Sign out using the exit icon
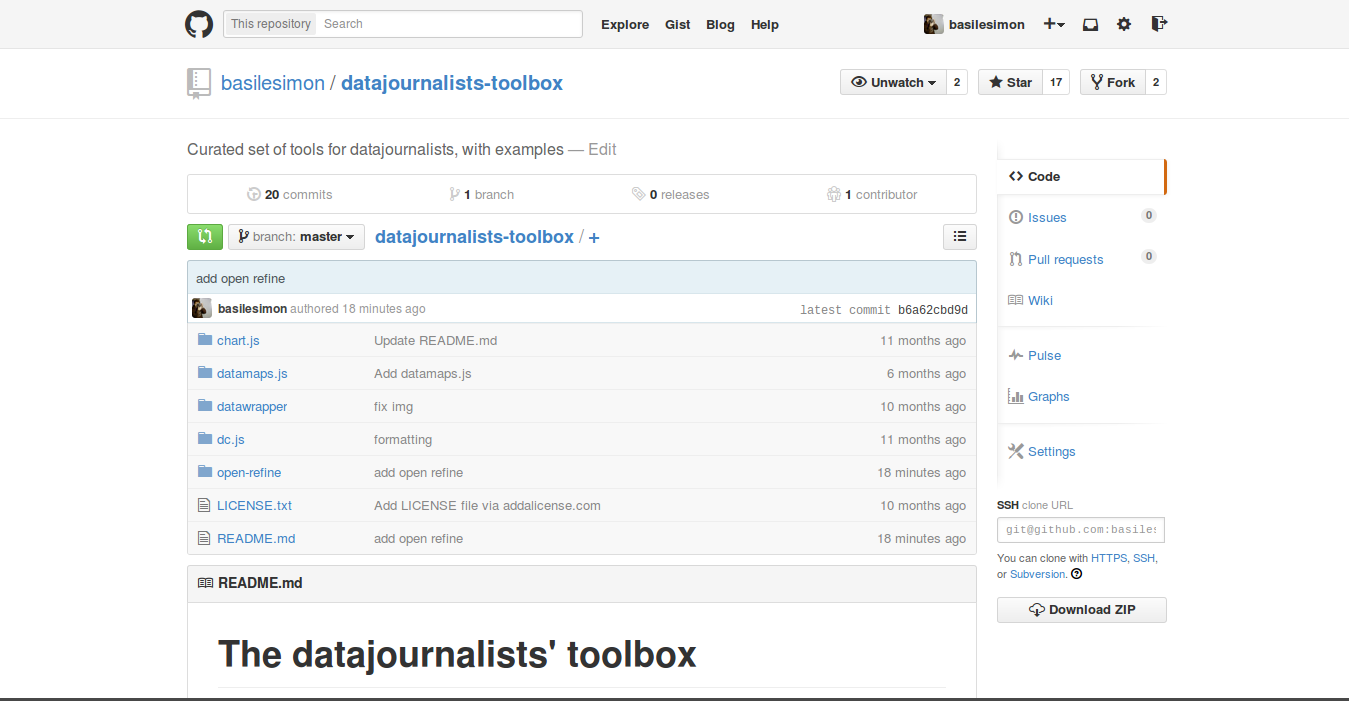Viewport: 1349px width, 701px height. point(1159,24)
